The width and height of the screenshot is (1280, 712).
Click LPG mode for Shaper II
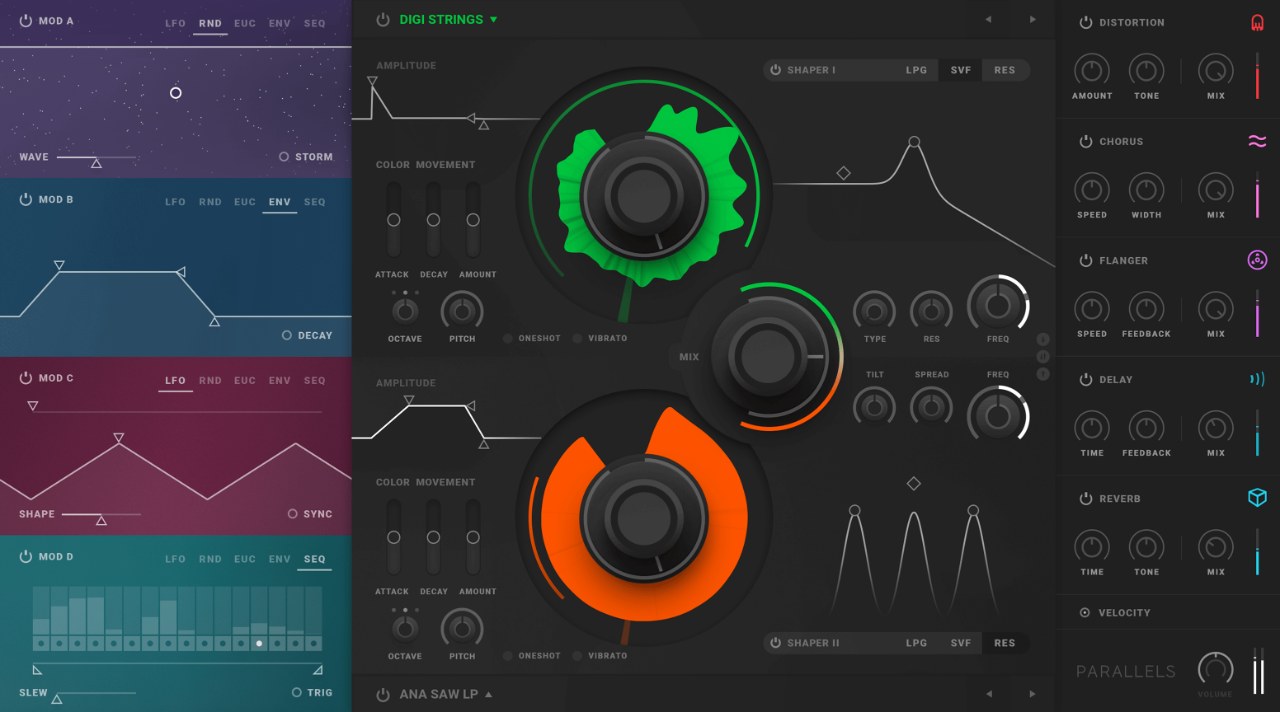point(916,643)
